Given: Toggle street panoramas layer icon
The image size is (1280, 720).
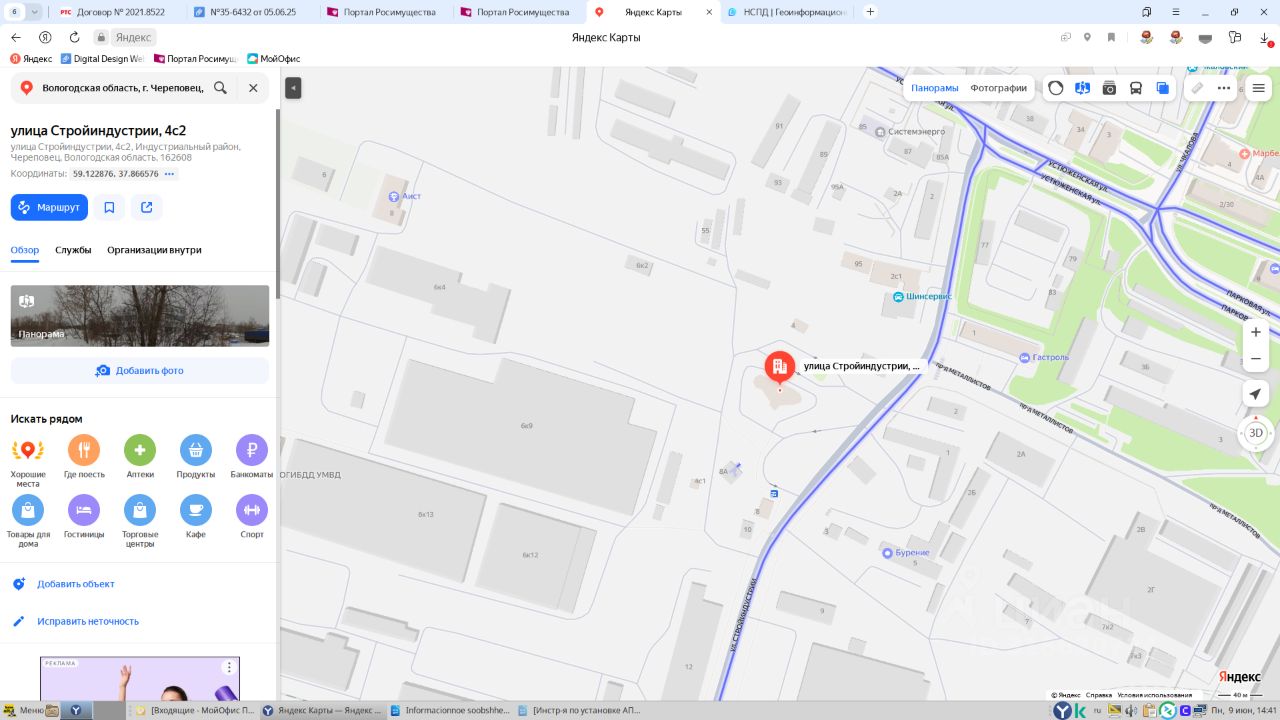Looking at the screenshot, I should (x=1082, y=88).
